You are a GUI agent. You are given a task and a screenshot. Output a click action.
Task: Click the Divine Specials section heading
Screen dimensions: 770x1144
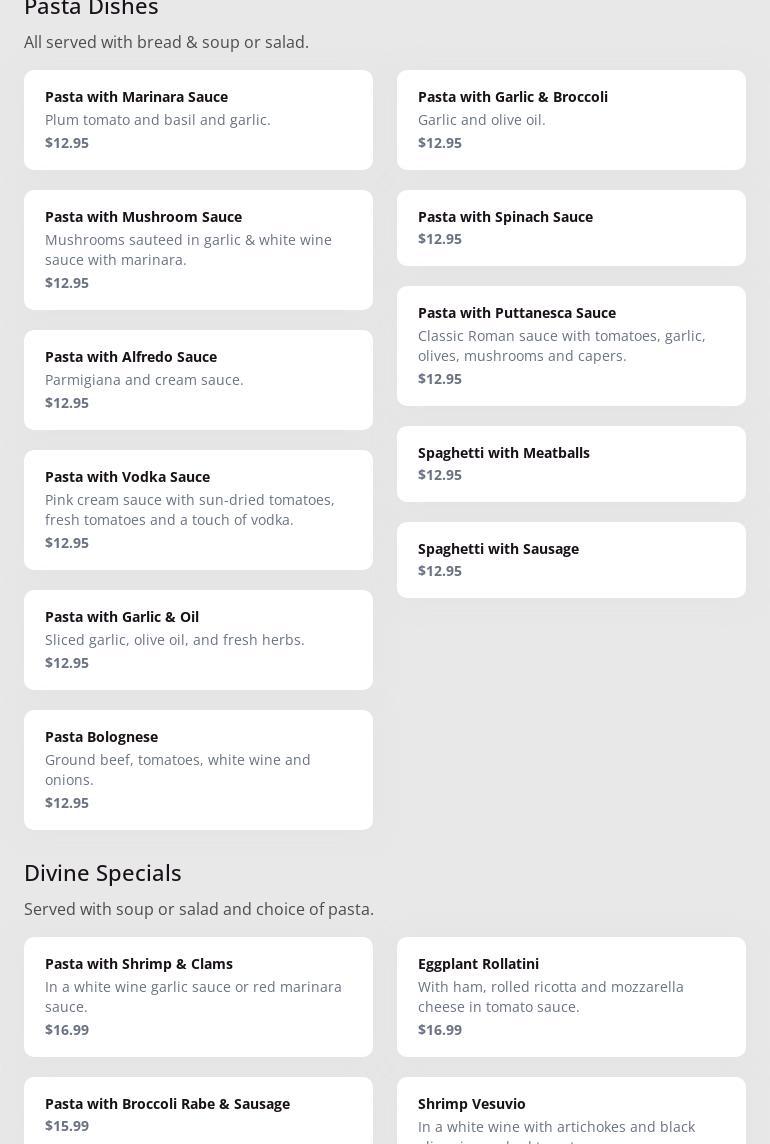coord(103,873)
